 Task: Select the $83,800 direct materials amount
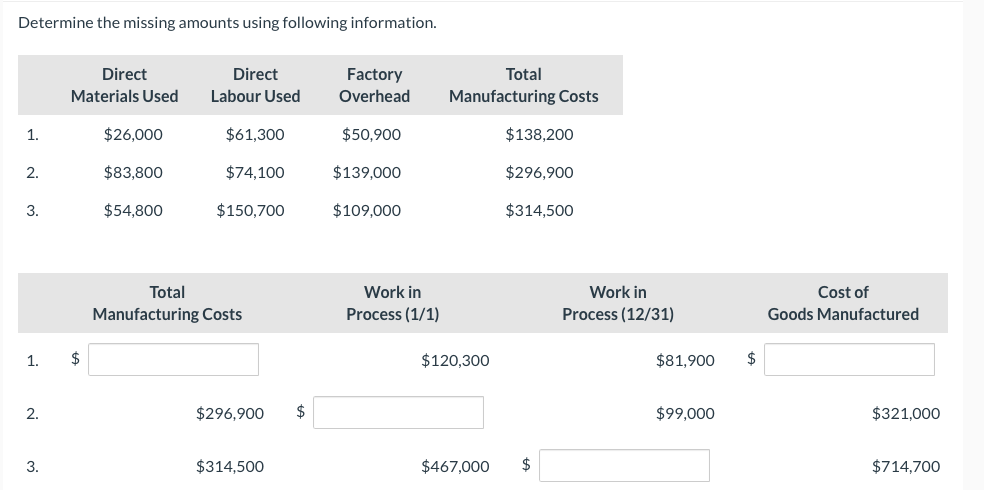tap(133, 172)
